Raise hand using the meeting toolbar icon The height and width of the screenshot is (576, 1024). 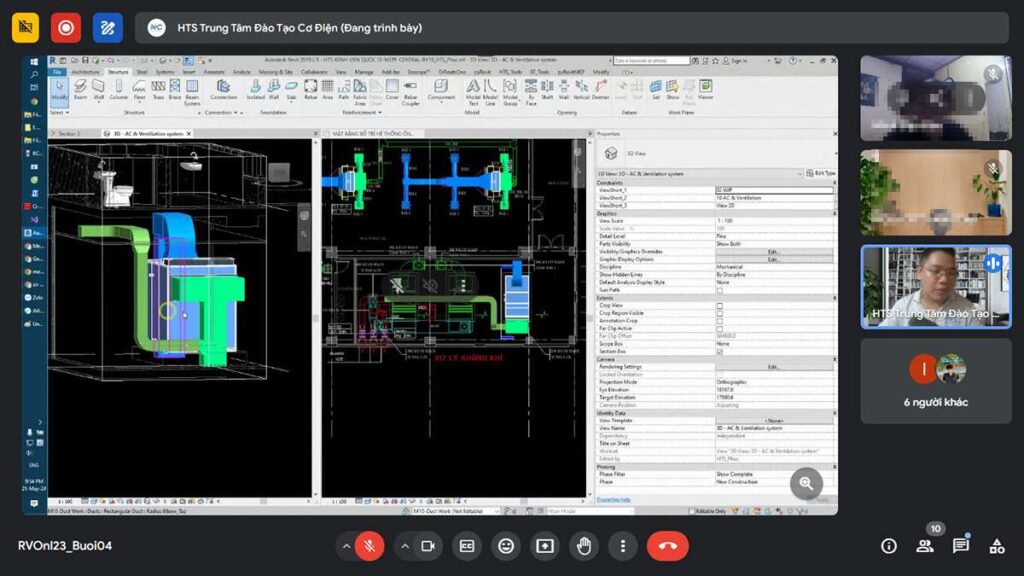click(583, 546)
